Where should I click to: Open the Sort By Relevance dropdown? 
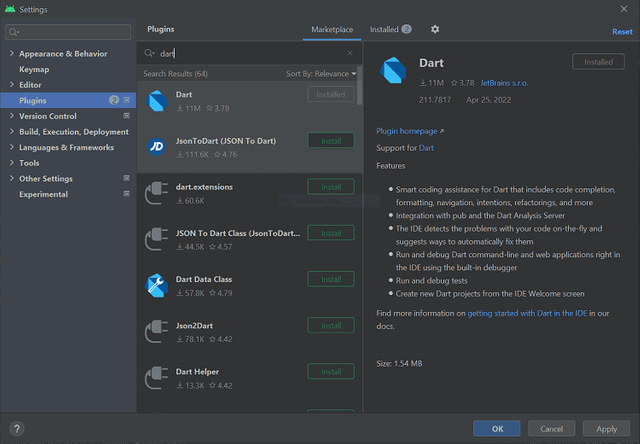point(321,73)
